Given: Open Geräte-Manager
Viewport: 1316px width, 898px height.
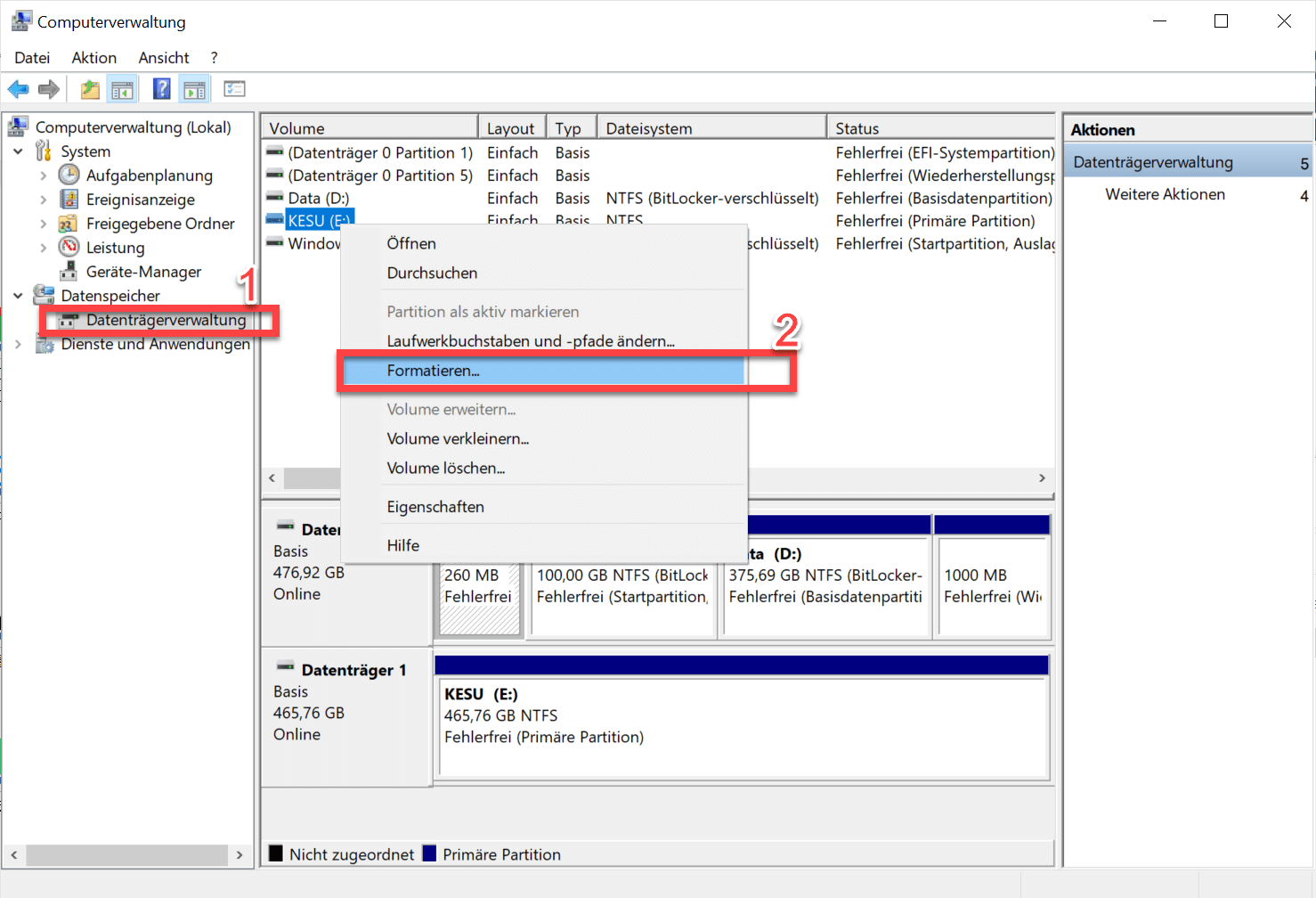Looking at the screenshot, I should point(143,272).
